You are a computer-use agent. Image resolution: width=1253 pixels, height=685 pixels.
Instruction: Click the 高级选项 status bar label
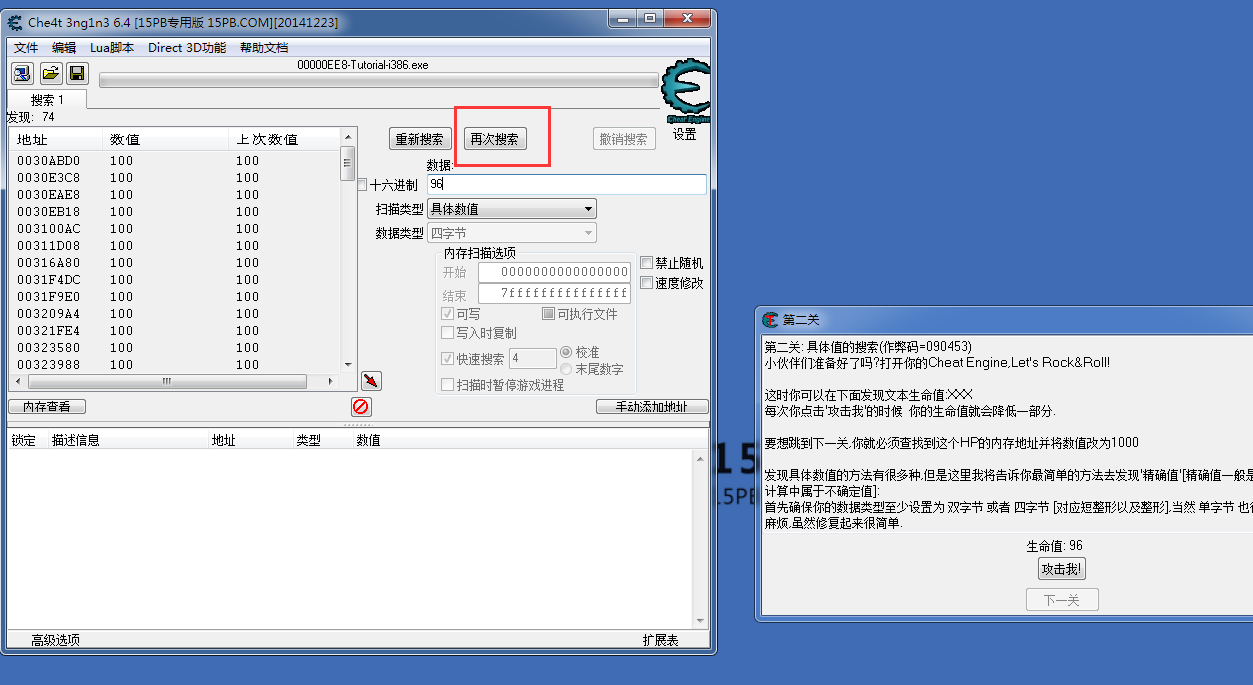[55, 640]
